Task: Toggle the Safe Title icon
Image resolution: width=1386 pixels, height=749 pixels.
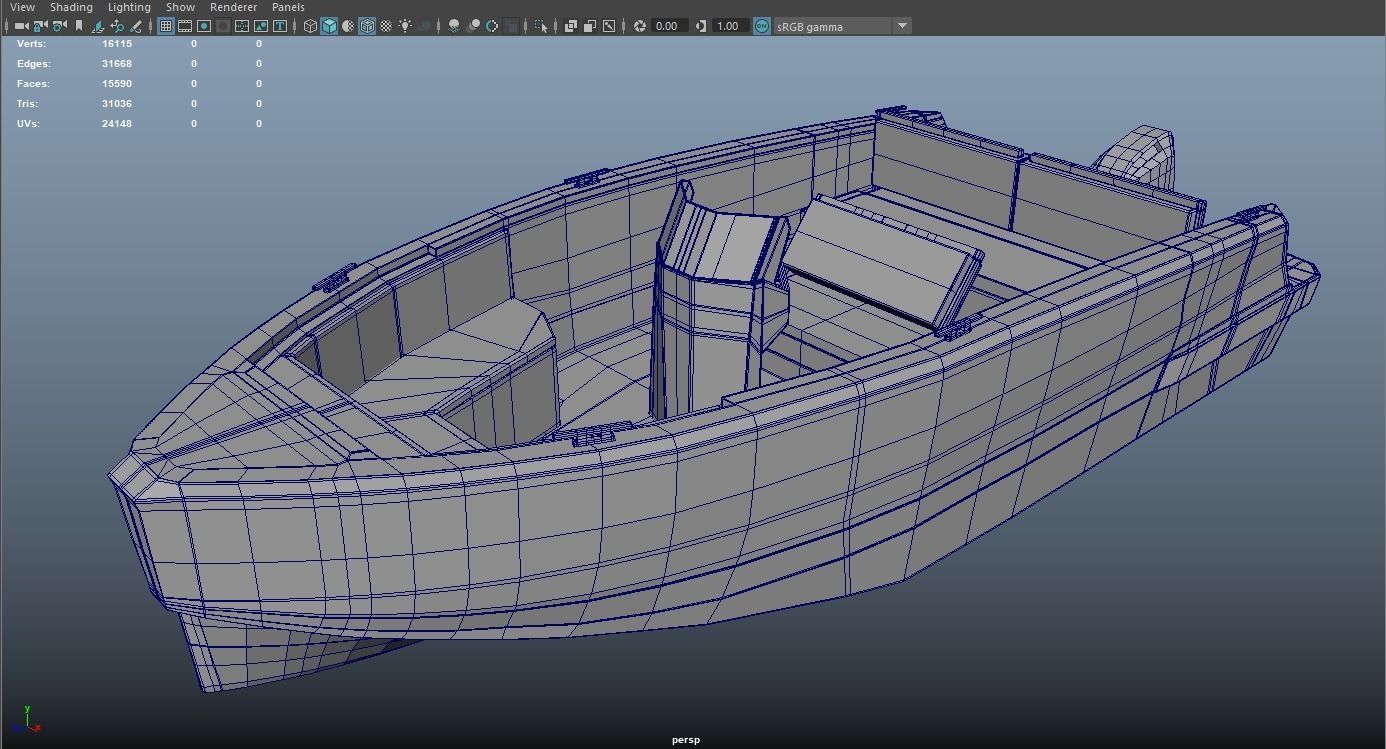Action: pyautogui.click(x=280, y=26)
